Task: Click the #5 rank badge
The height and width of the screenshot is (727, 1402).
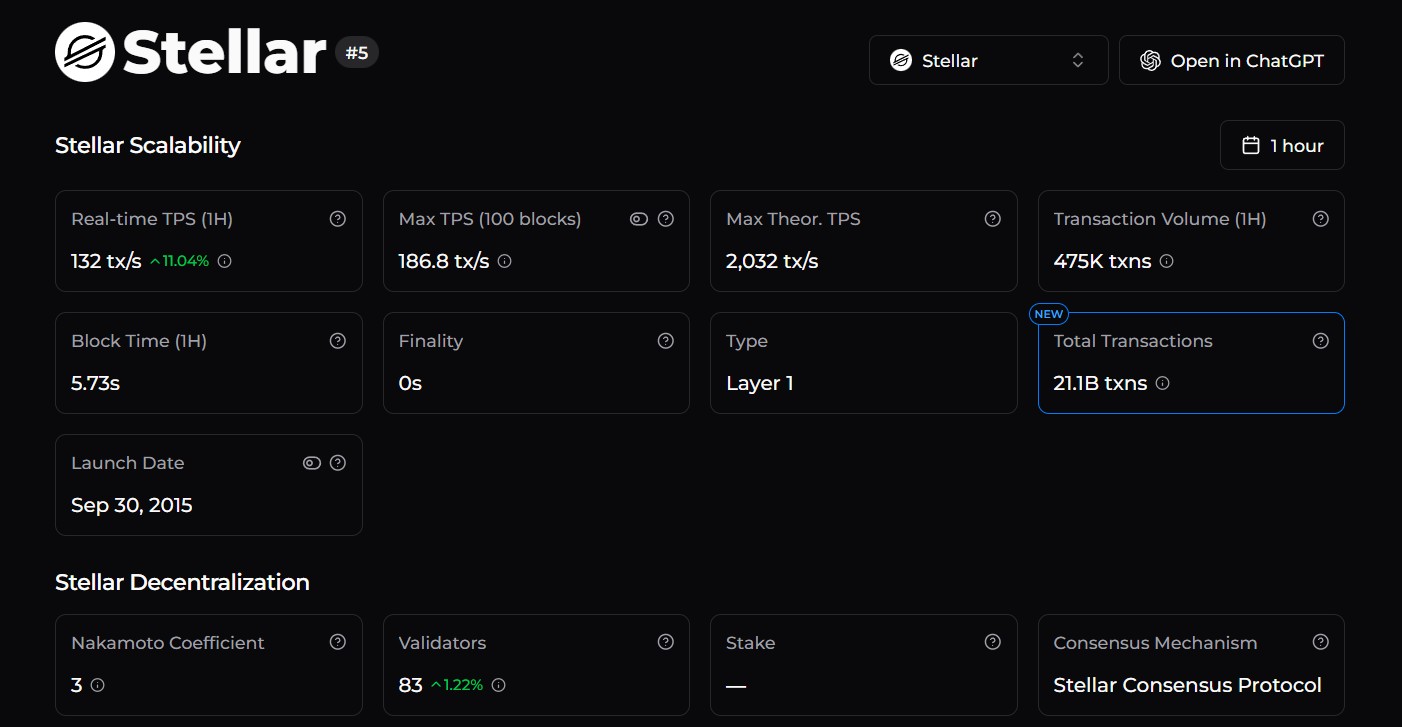Action: tap(357, 53)
